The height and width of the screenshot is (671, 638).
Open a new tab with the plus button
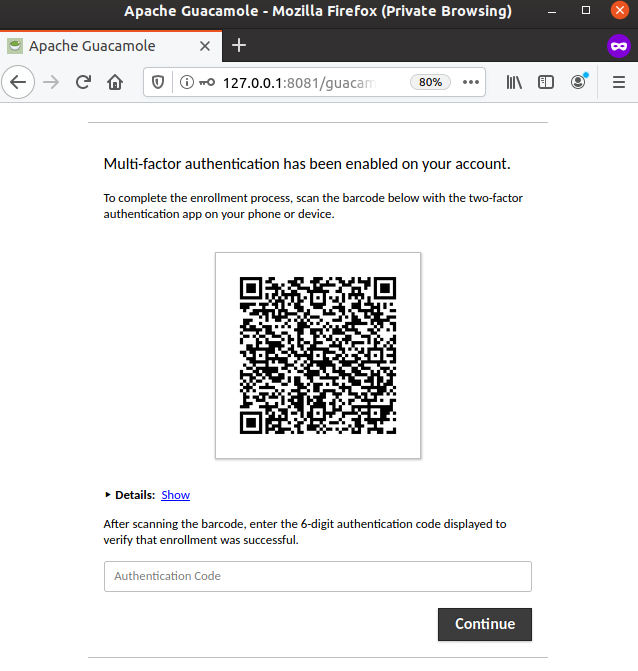pyautogui.click(x=239, y=45)
